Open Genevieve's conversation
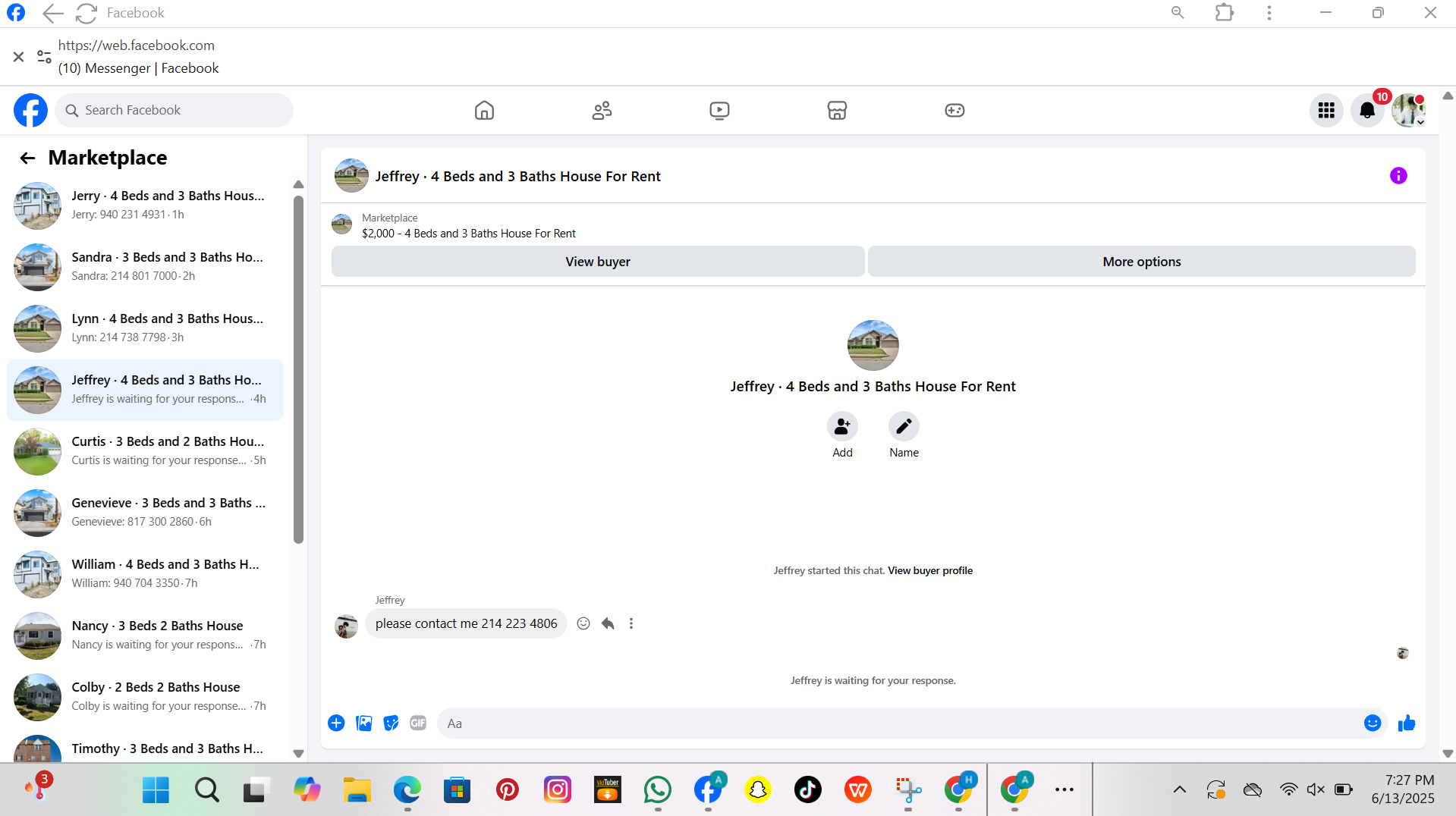This screenshot has width=1456, height=816. (145, 513)
